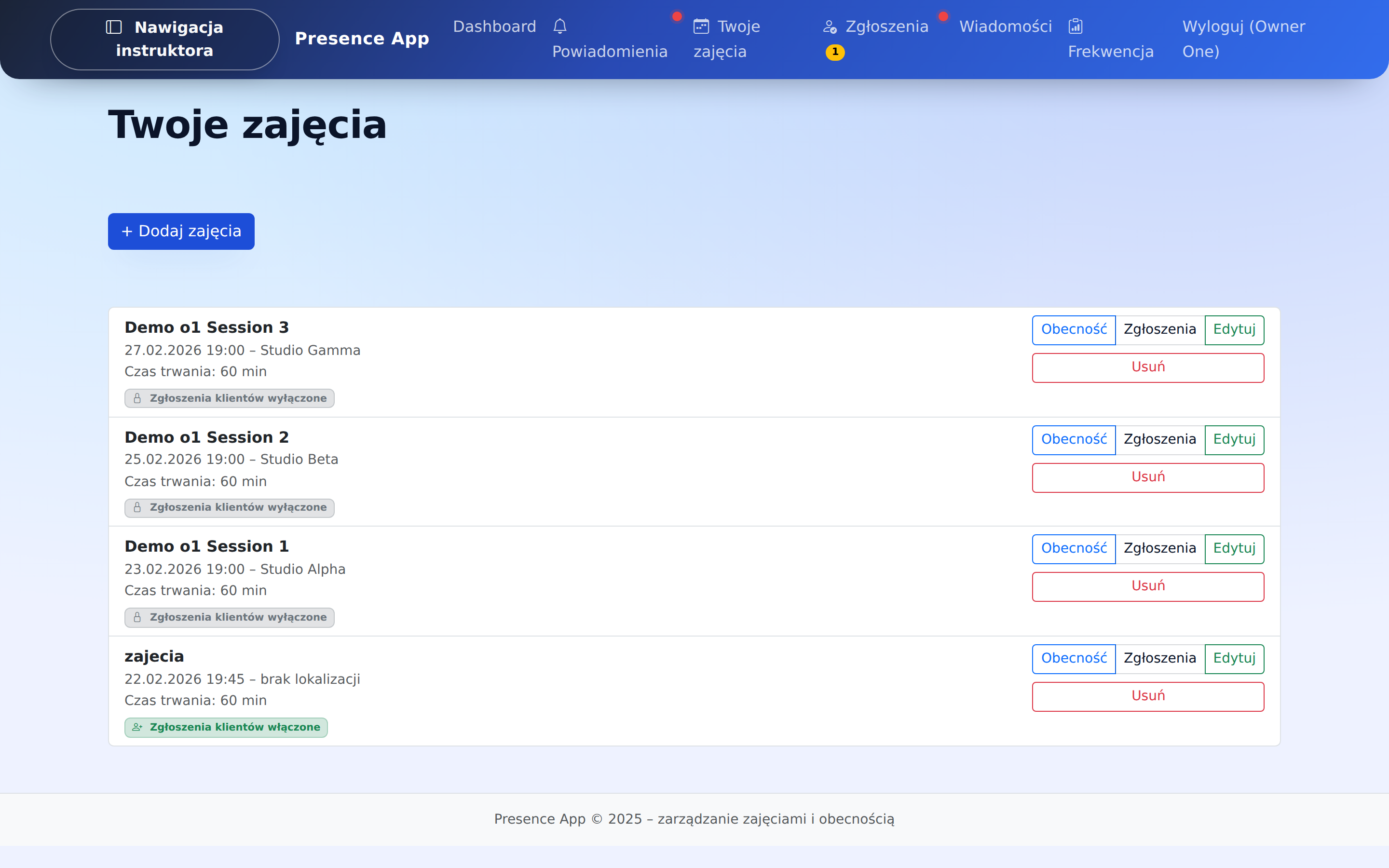Click Czas trwania: 60 min under zajecia
The height and width of the screenshot is (868, 1389).
[x=196, y=701]
